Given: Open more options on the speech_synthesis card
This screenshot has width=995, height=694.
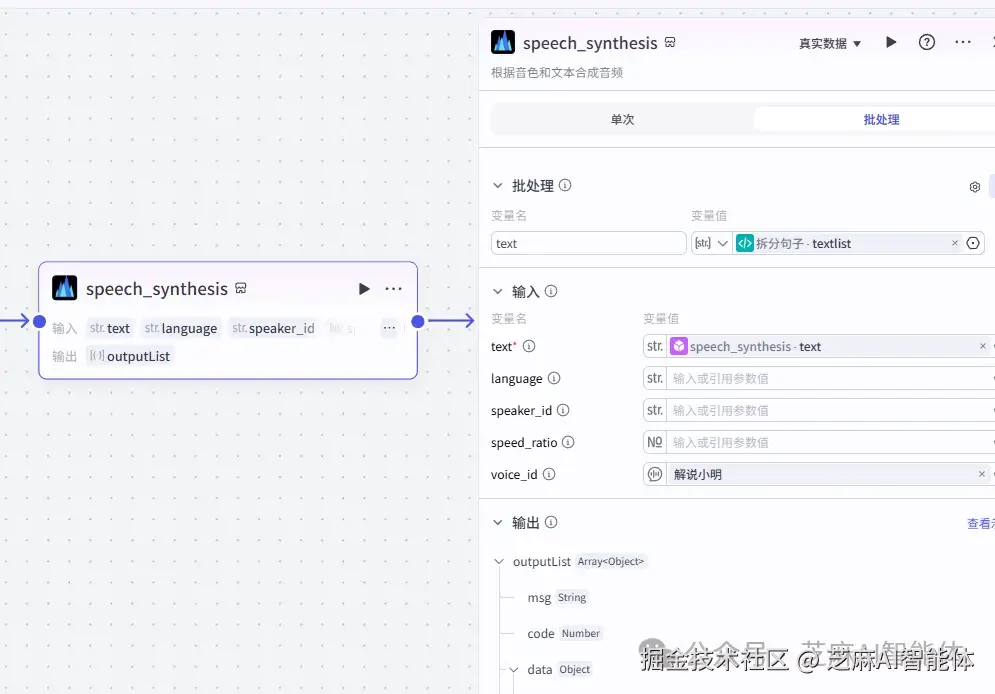Looking at the screenshot, I should (x=393, y=288).
